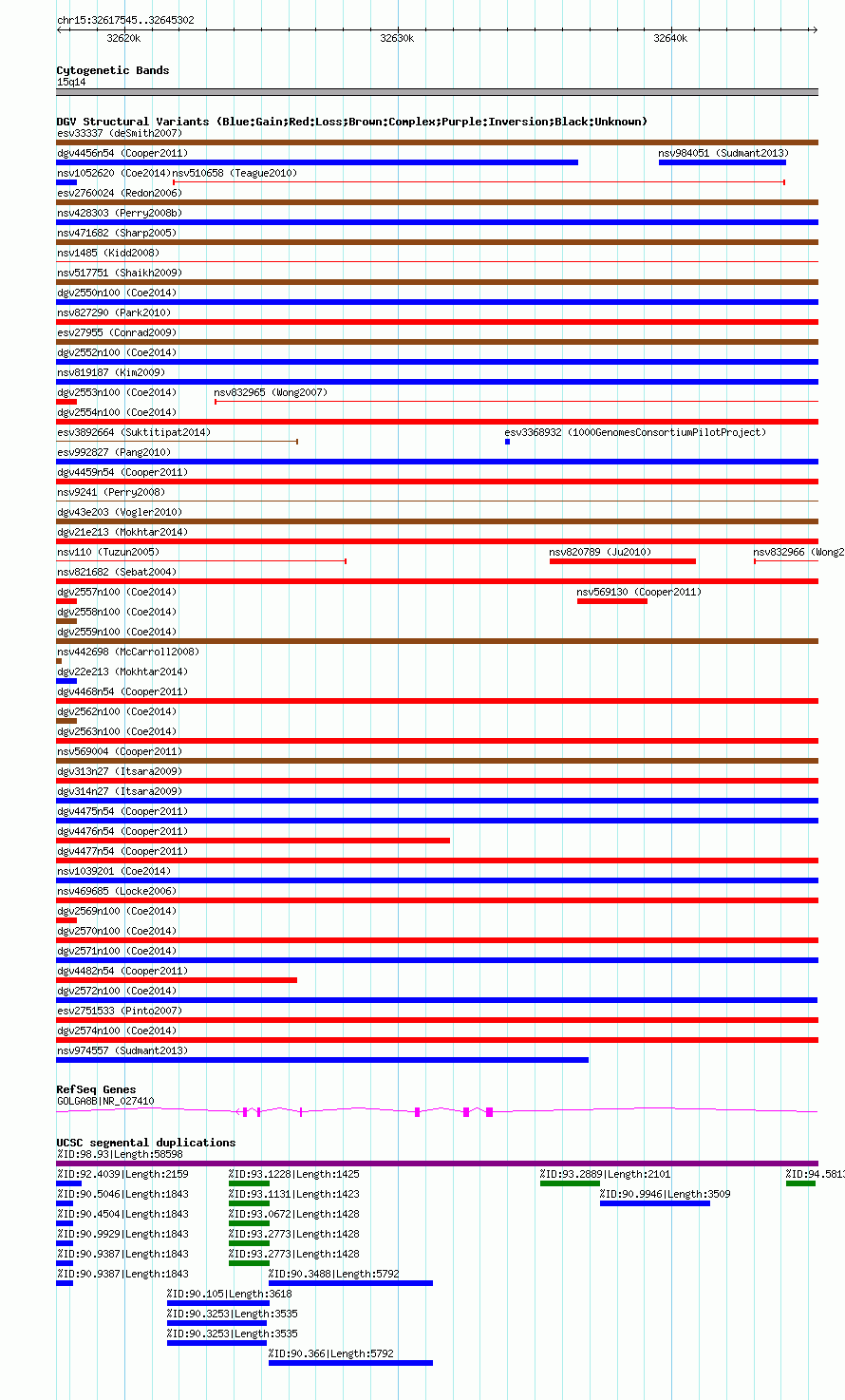Click esv3892664 (Suktitipat2014) label

(134, 432)
